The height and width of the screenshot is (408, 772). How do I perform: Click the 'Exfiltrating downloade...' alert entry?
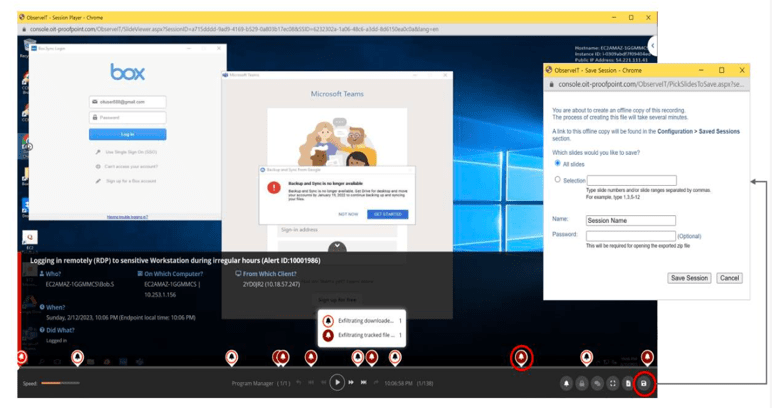click(362, 321)
